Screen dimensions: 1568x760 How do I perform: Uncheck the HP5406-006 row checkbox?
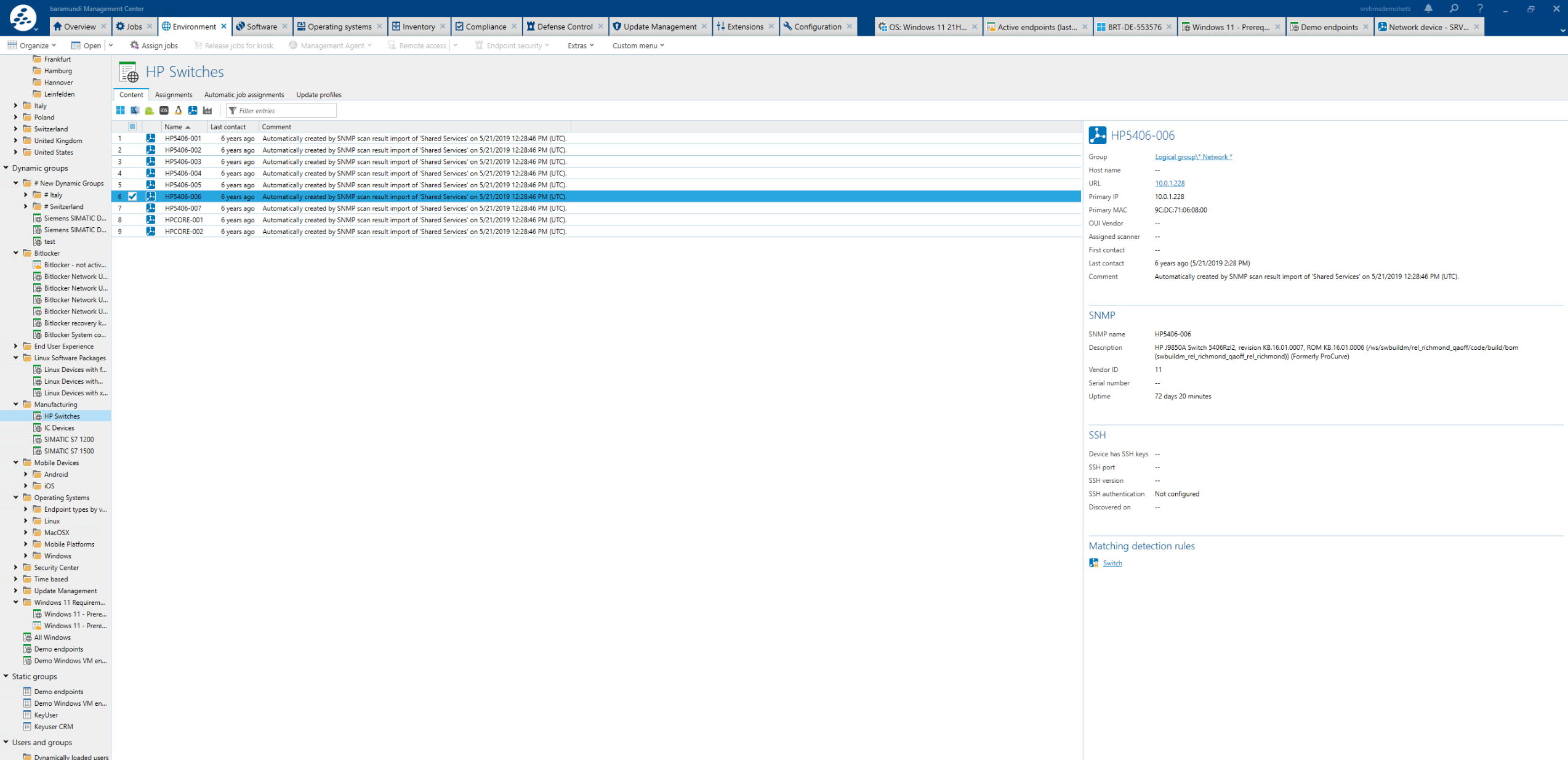132,196
